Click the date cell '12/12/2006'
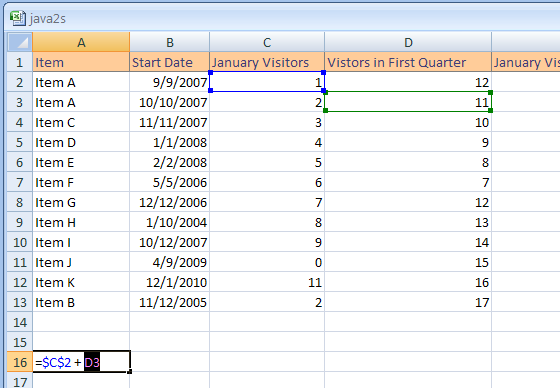 [x=170, y=203]
